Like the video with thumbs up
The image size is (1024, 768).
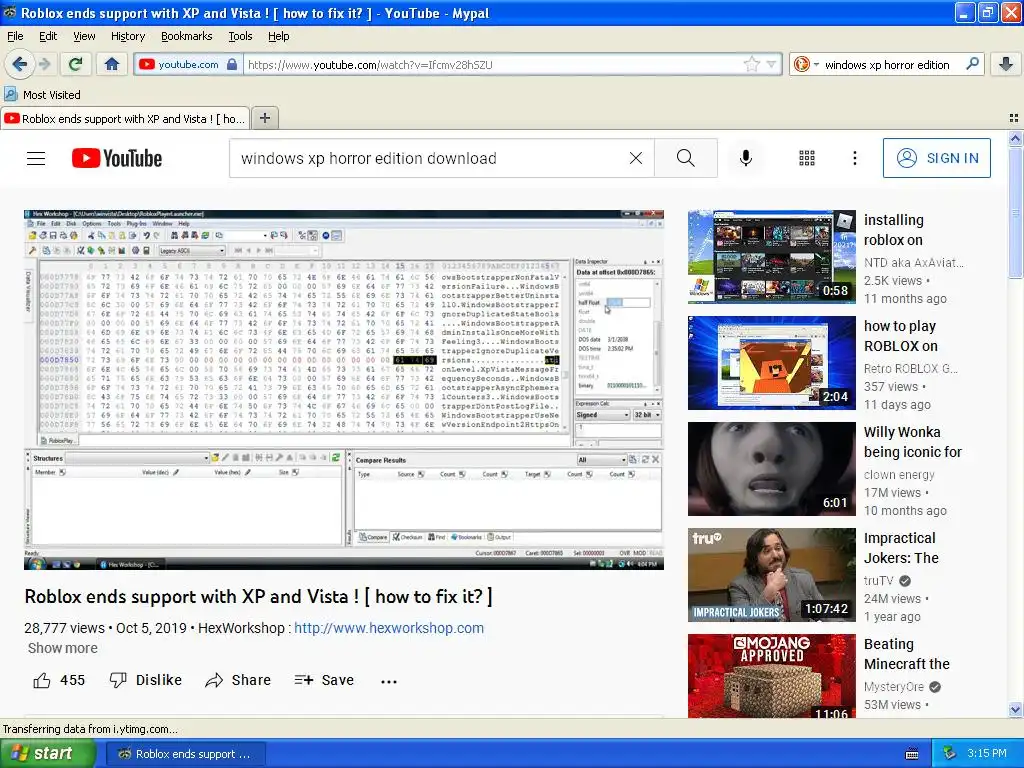pyautogui.click(x=59, y=680)
